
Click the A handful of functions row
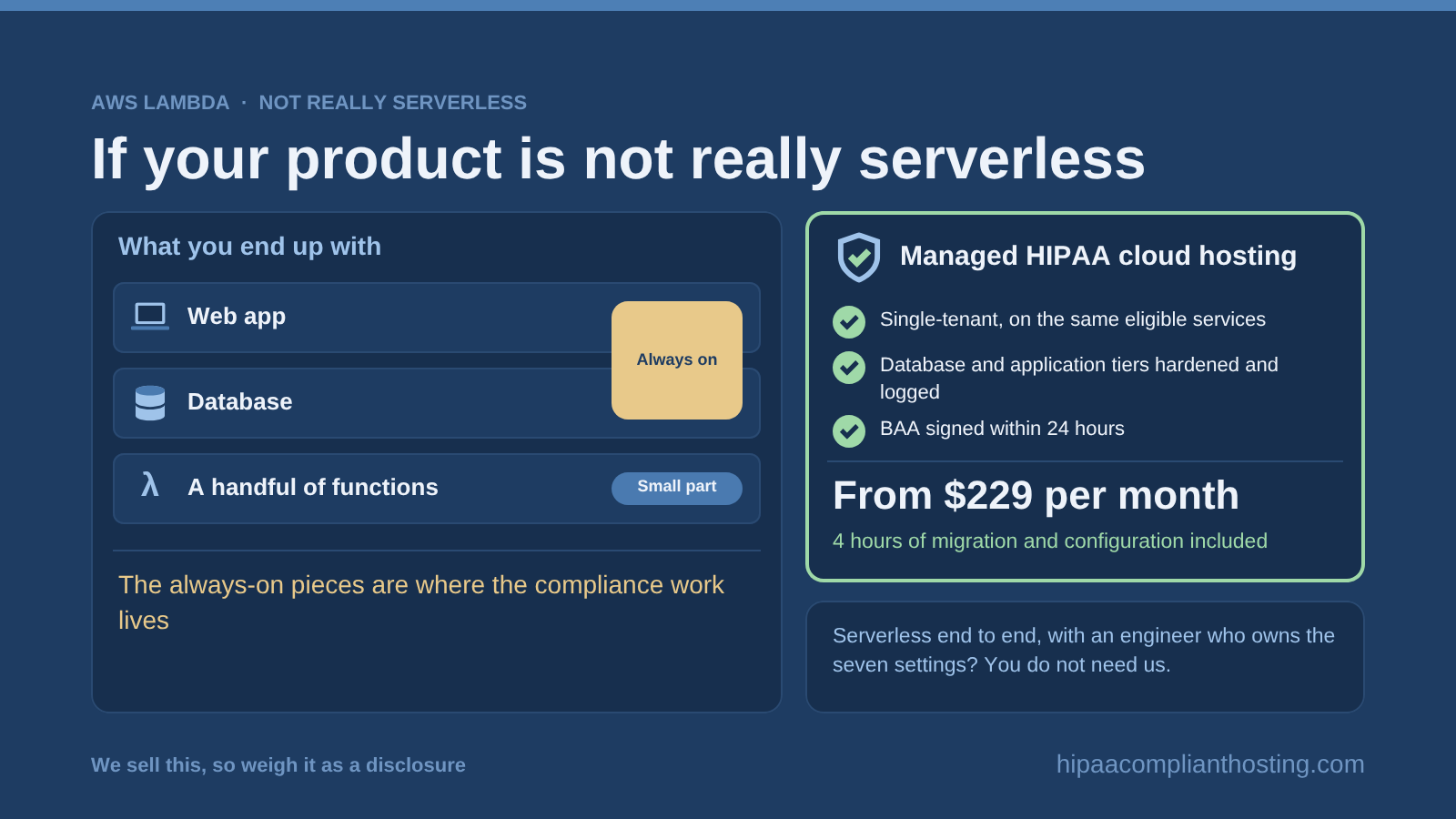[437, 489]
